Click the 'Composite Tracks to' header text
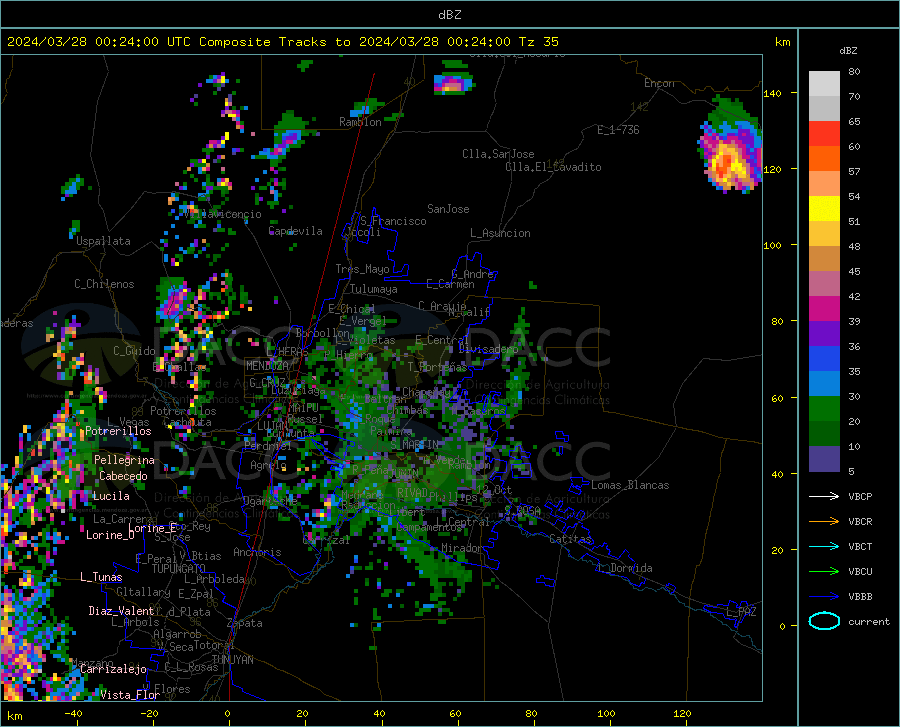This screenshot has height=727, width=900. tap(275, 42)
